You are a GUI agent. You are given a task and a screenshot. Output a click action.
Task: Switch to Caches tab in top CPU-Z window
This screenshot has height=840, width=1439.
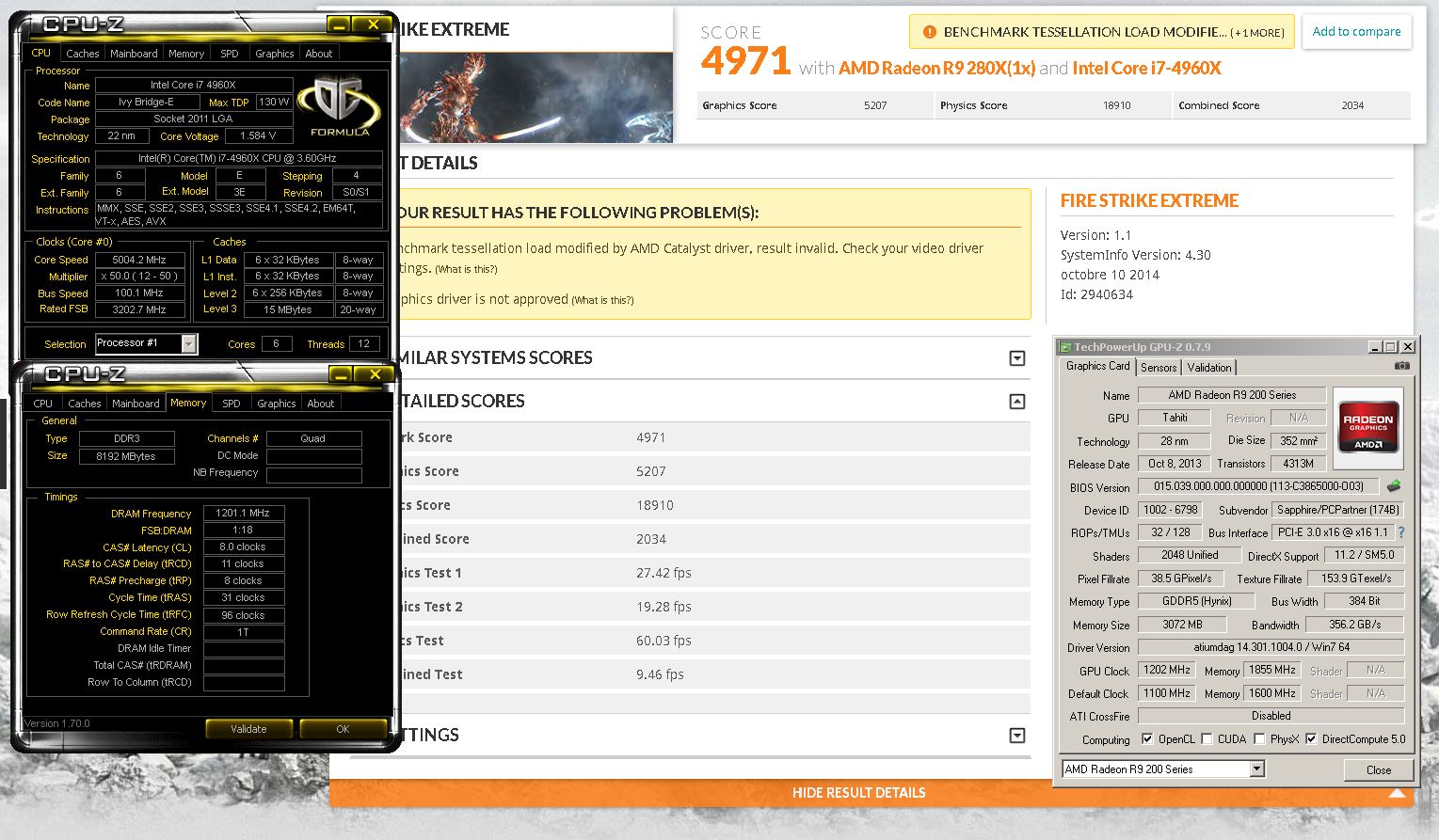pos(83,54)
